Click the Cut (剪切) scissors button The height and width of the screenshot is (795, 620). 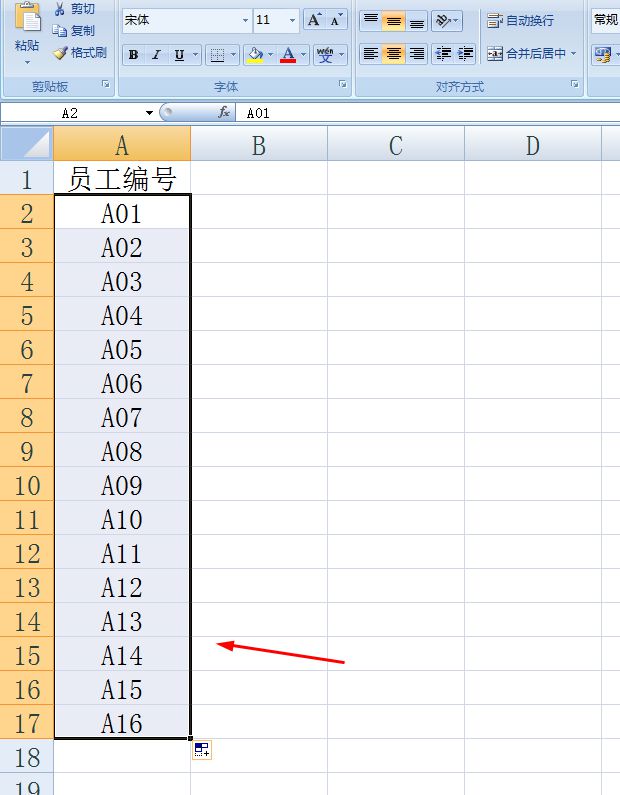point(74,9)
